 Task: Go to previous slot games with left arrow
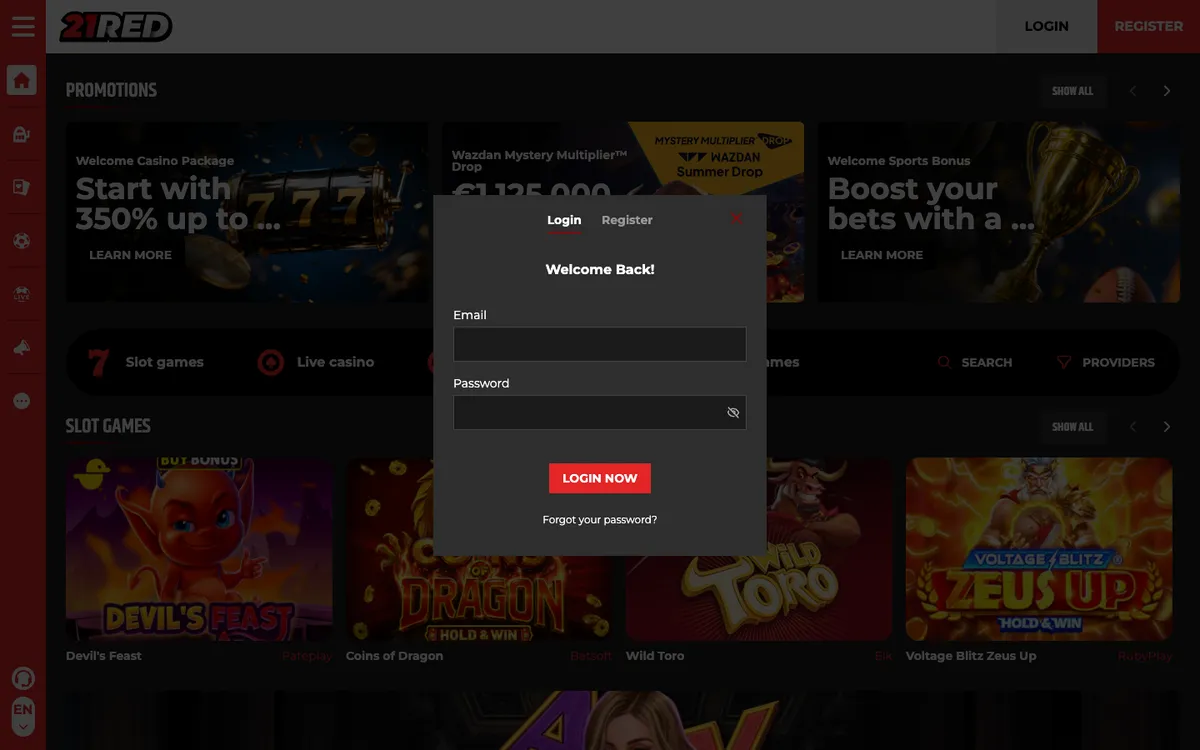coord(1133,427)
